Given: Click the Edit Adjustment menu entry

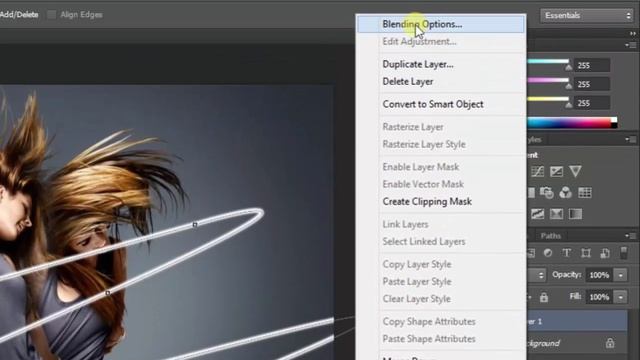Looking at the screenshot, I should click(x=441, y=41).
